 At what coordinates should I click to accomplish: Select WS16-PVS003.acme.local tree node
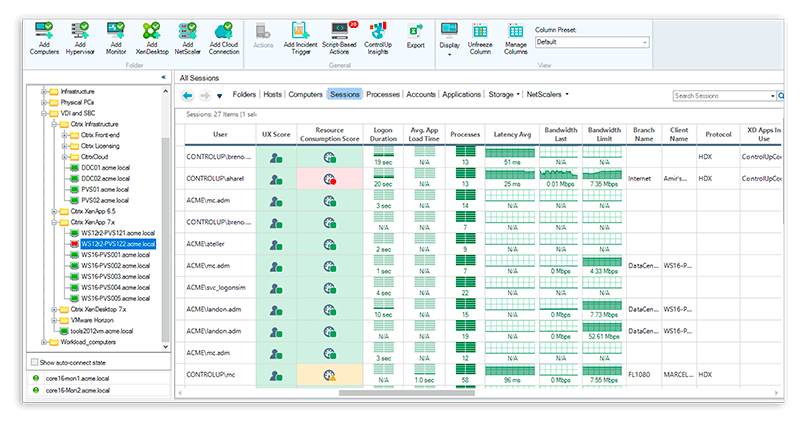click(x=115, y=276)
